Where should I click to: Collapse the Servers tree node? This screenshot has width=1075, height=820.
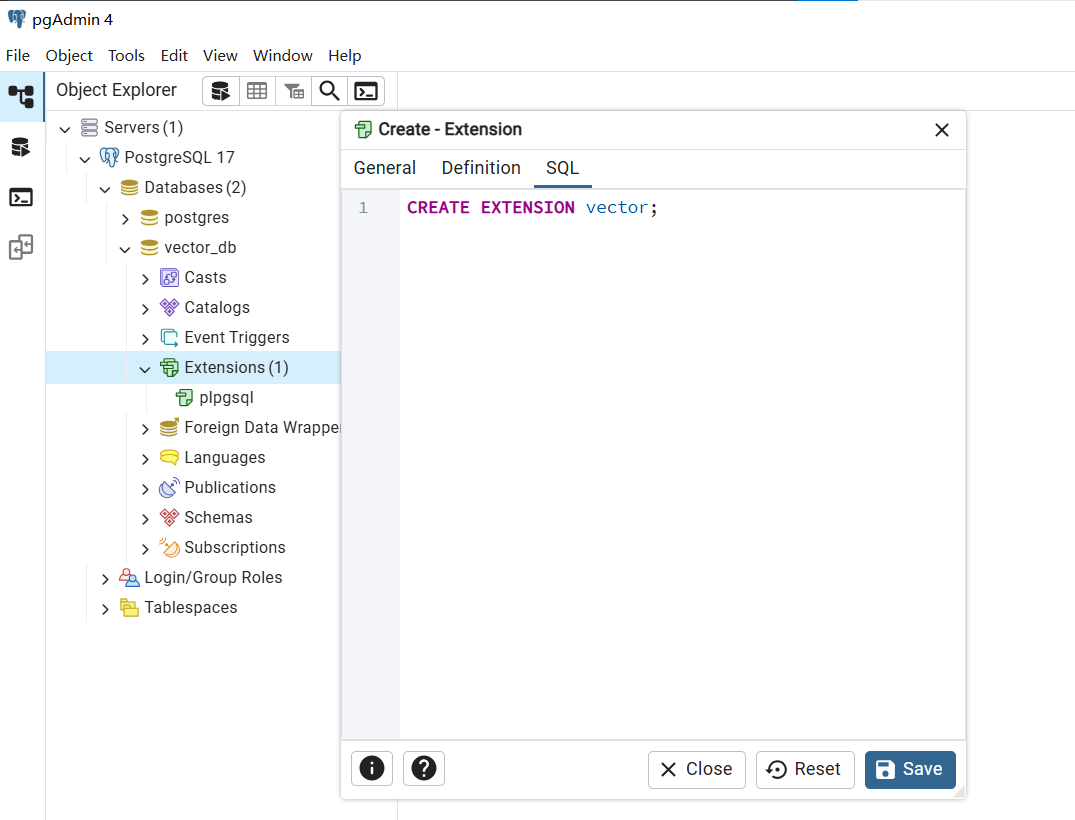coord(65,129)
